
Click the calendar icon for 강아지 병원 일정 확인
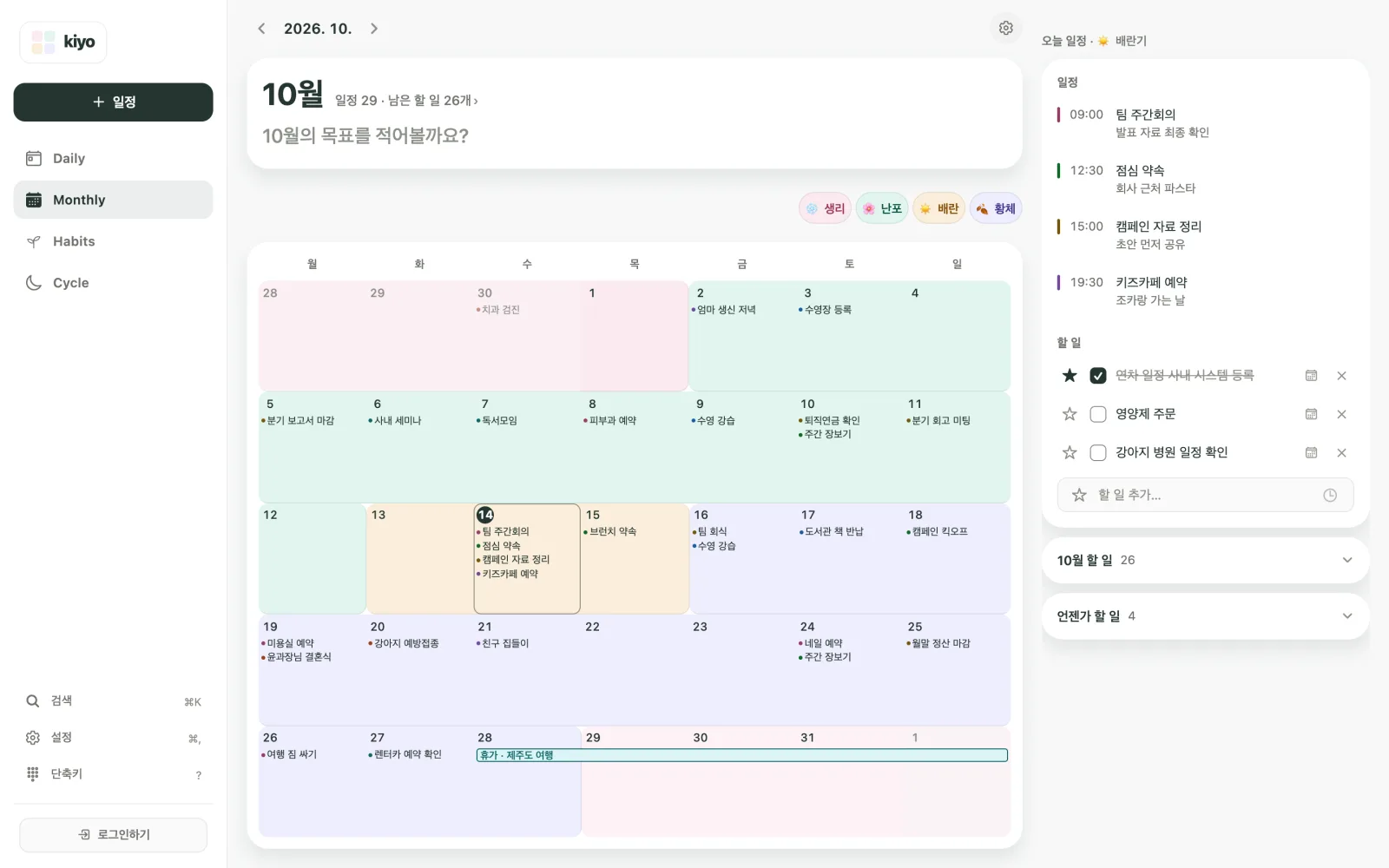(x=1311, y=452)
